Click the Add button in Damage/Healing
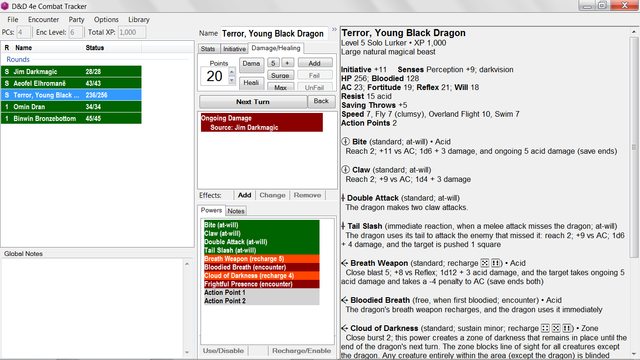Screen dimensions: 640x360 [x=315, y=63]
